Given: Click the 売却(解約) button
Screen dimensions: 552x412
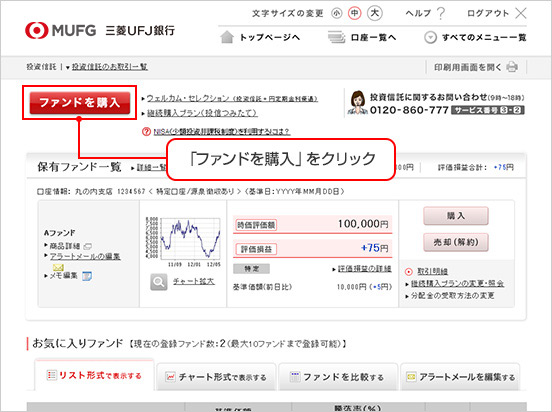Looking at the screenshot, I should pos(456,242).
